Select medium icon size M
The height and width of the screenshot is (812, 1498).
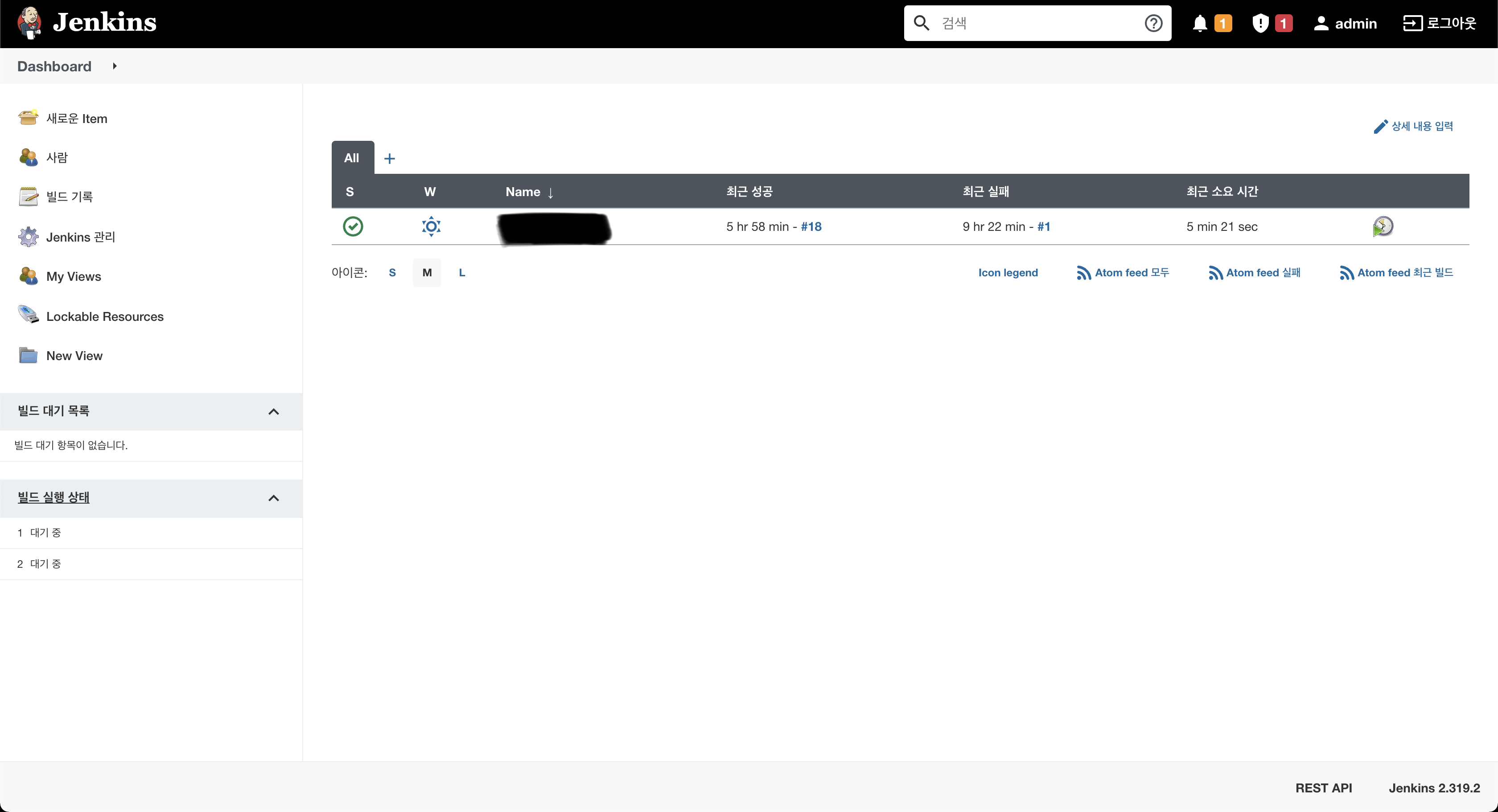pyautogui.click(x=427, y=273)
